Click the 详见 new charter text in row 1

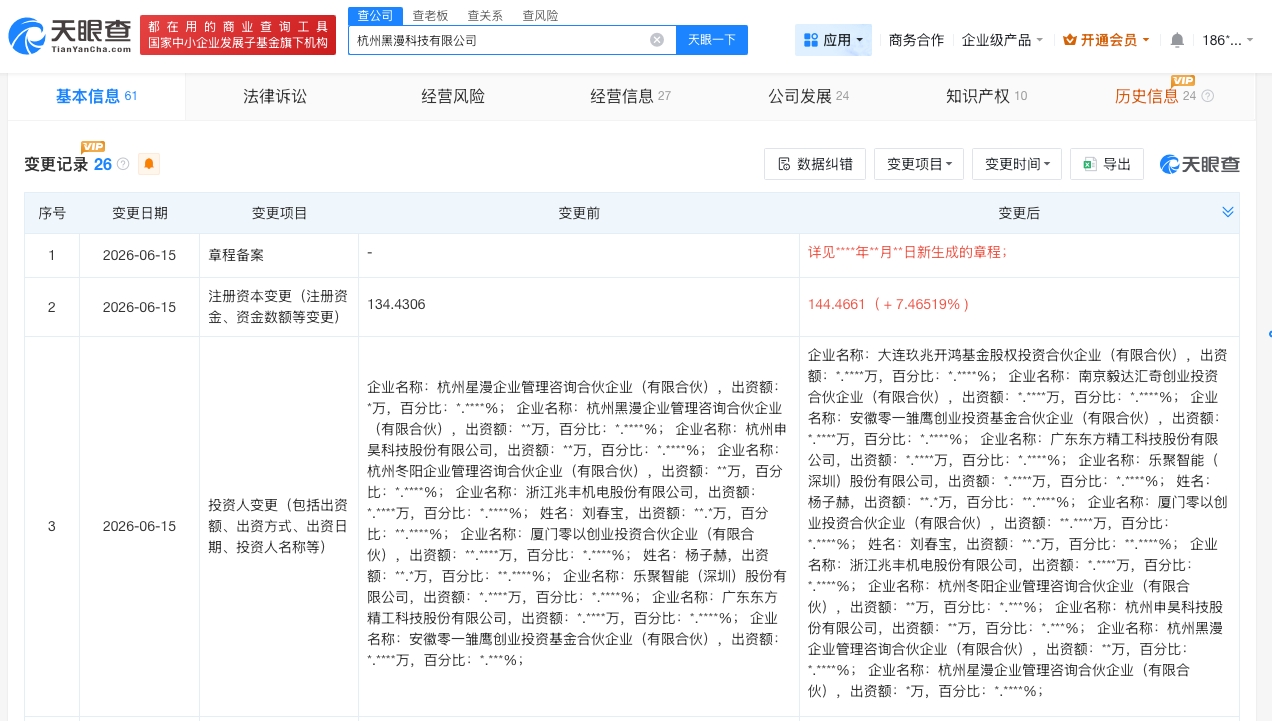[907, 254]
